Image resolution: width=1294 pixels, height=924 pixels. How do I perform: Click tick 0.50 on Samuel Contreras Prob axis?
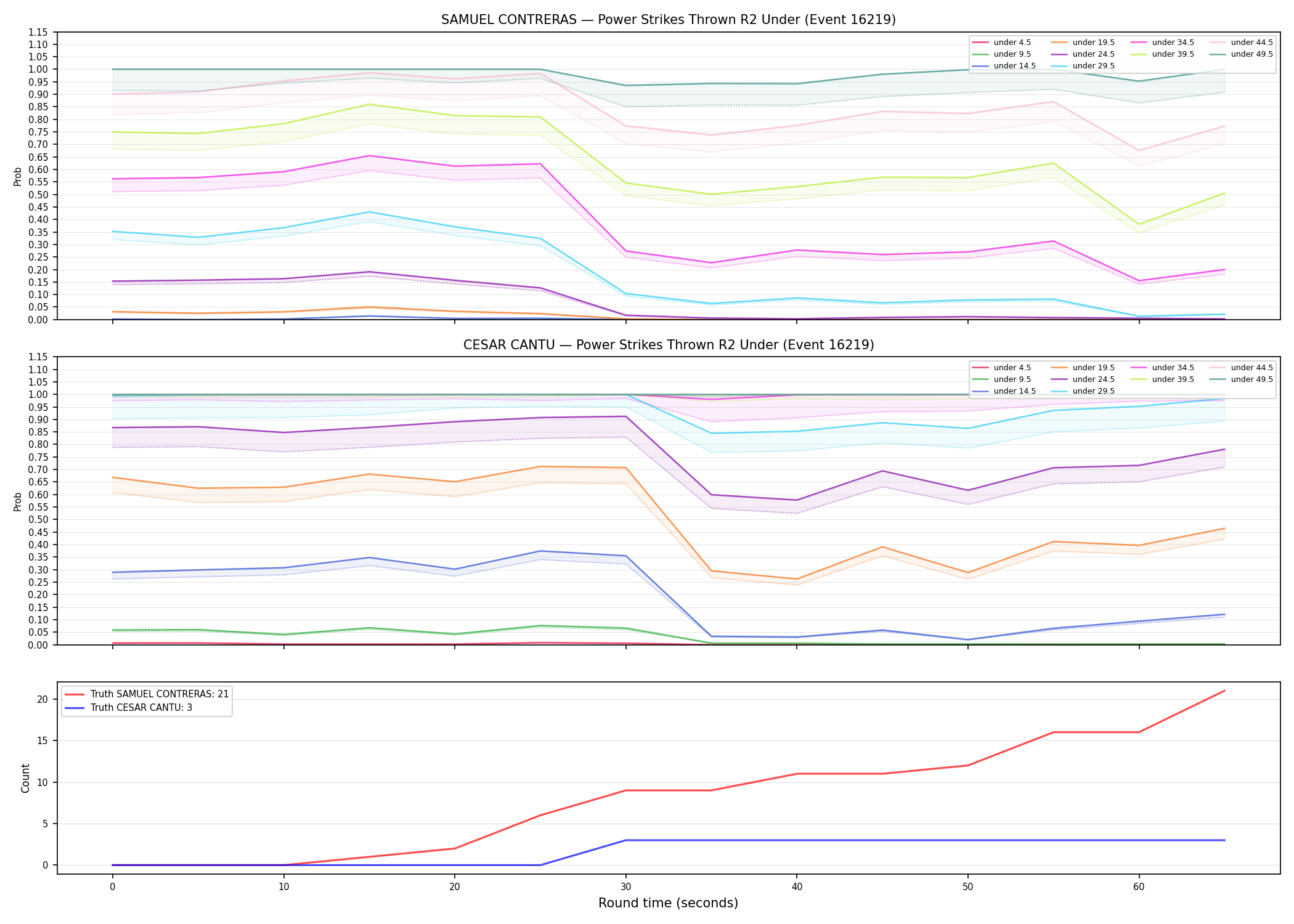pos(39,195)
